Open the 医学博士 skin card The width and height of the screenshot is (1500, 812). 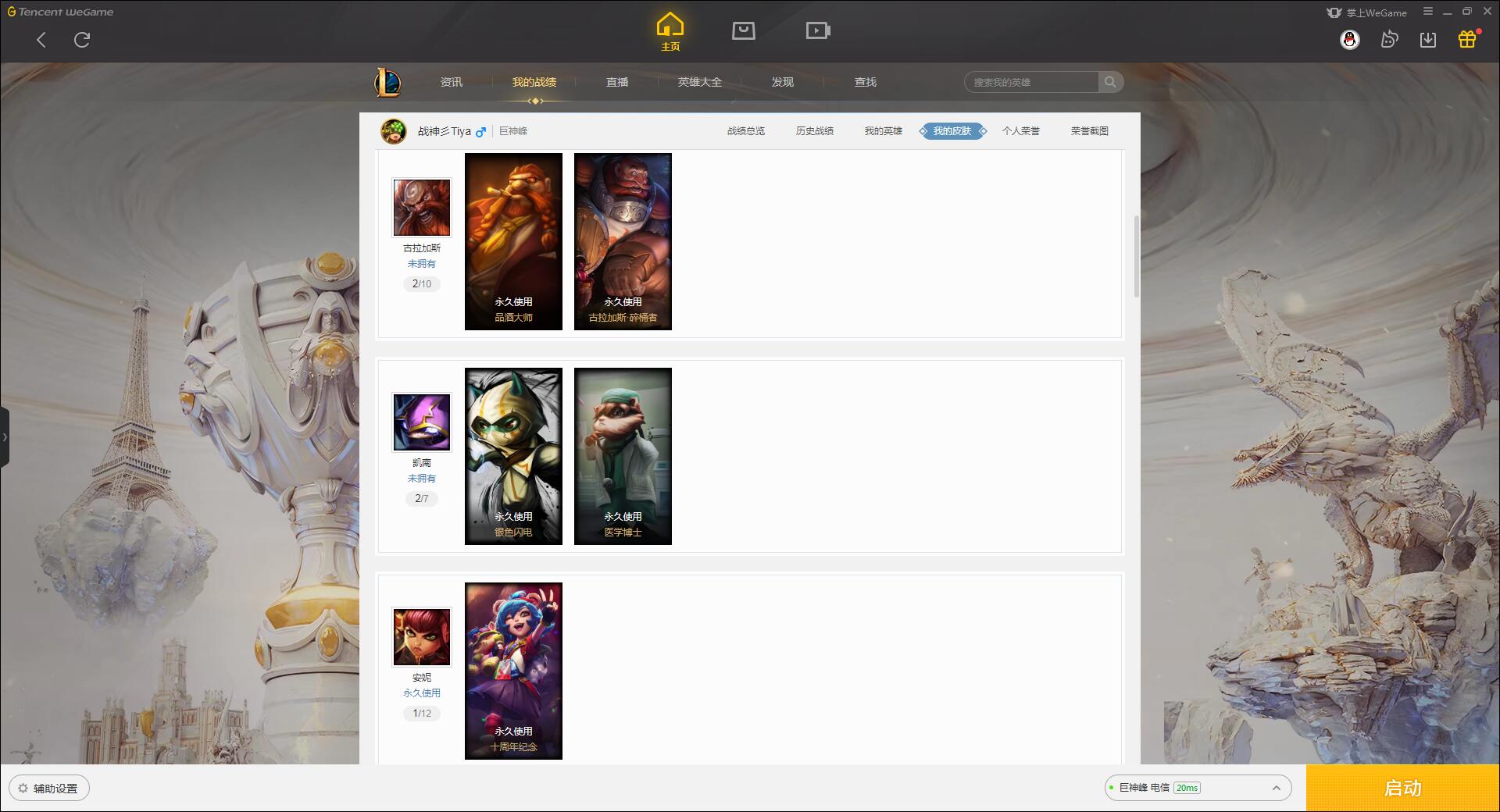623,456
